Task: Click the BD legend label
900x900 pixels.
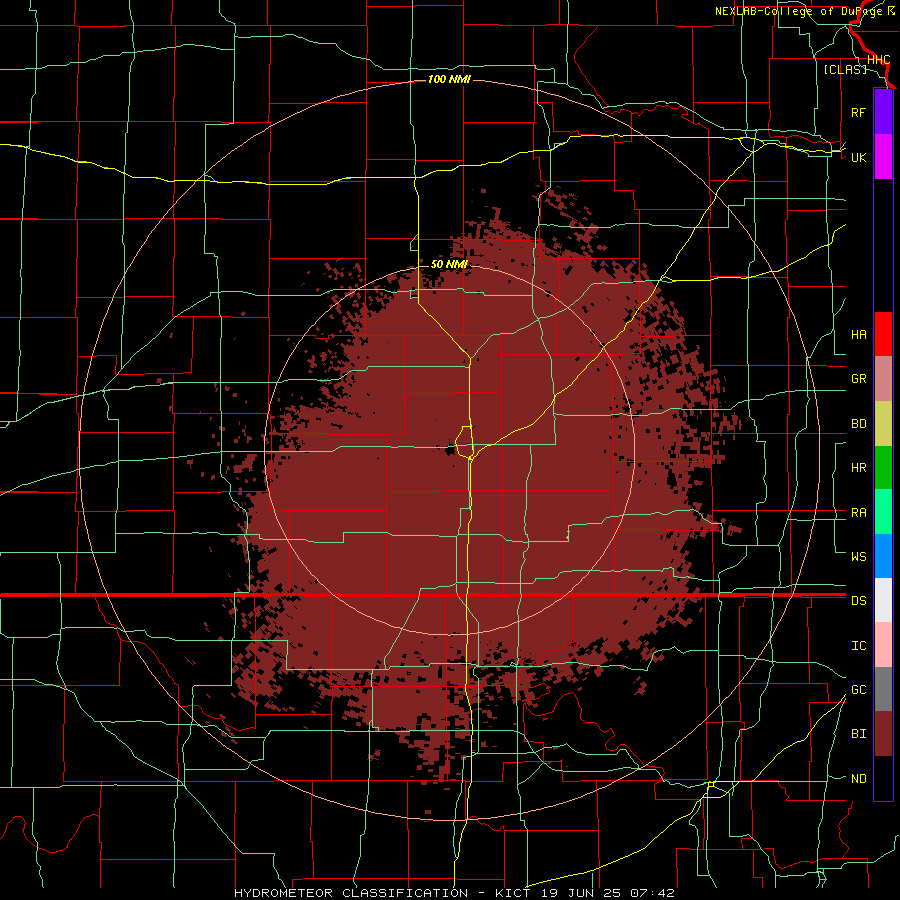Action: point(858,424)
